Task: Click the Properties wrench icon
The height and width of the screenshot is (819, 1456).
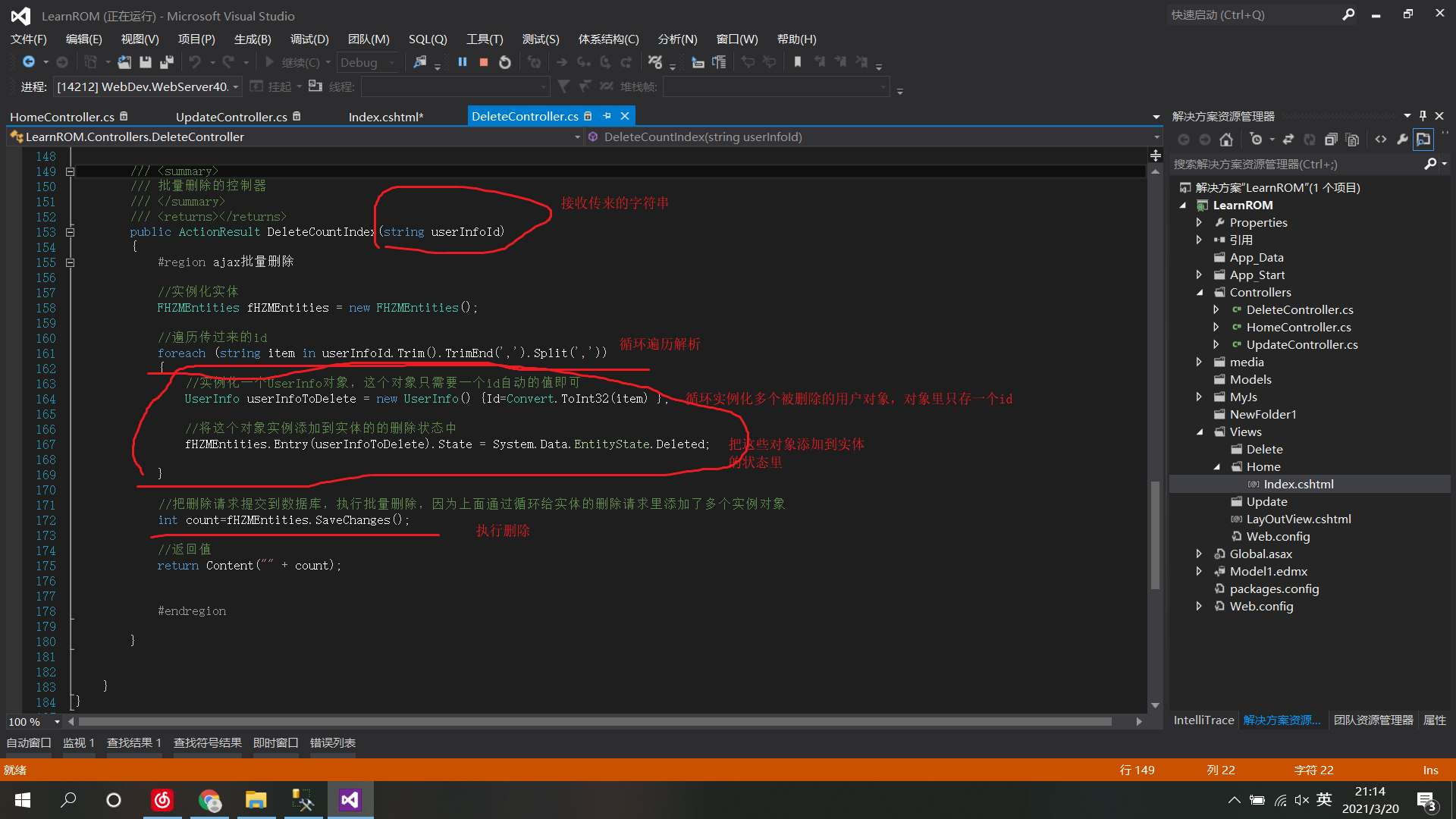Action: coord(1402,140)
